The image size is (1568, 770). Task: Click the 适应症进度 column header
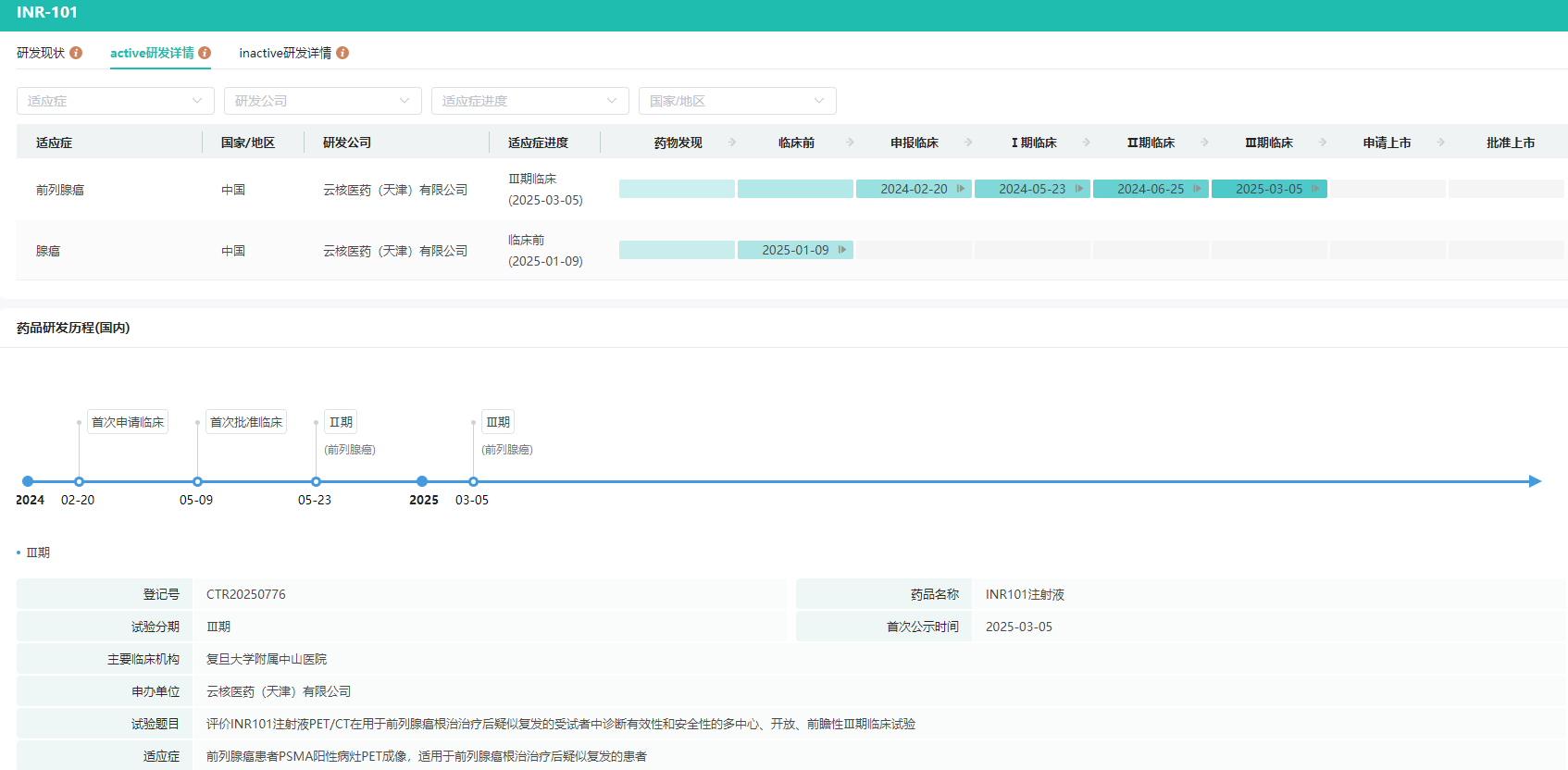click(x=538, y=143)
